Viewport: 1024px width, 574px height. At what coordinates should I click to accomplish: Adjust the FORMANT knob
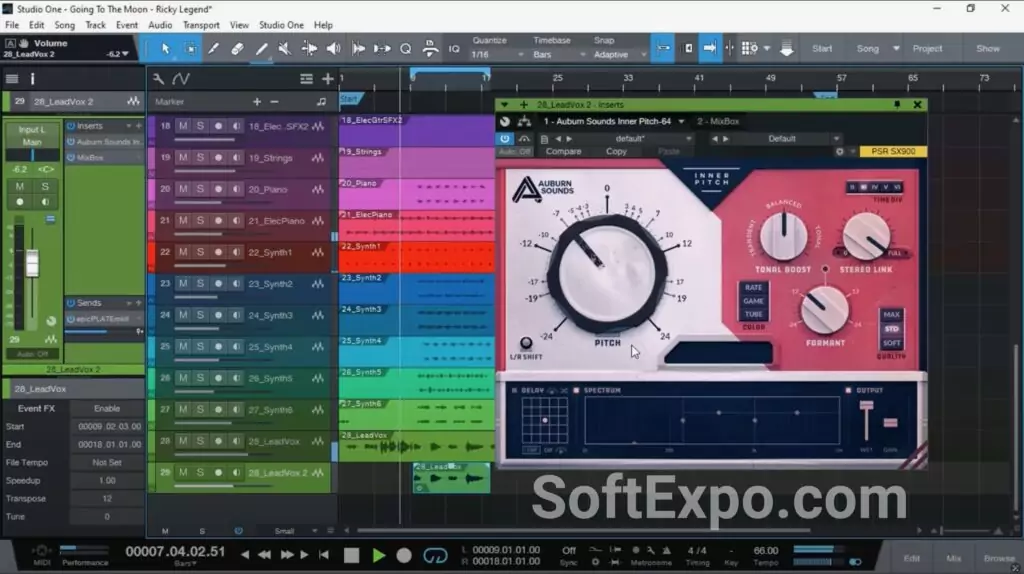coord(825,310)
